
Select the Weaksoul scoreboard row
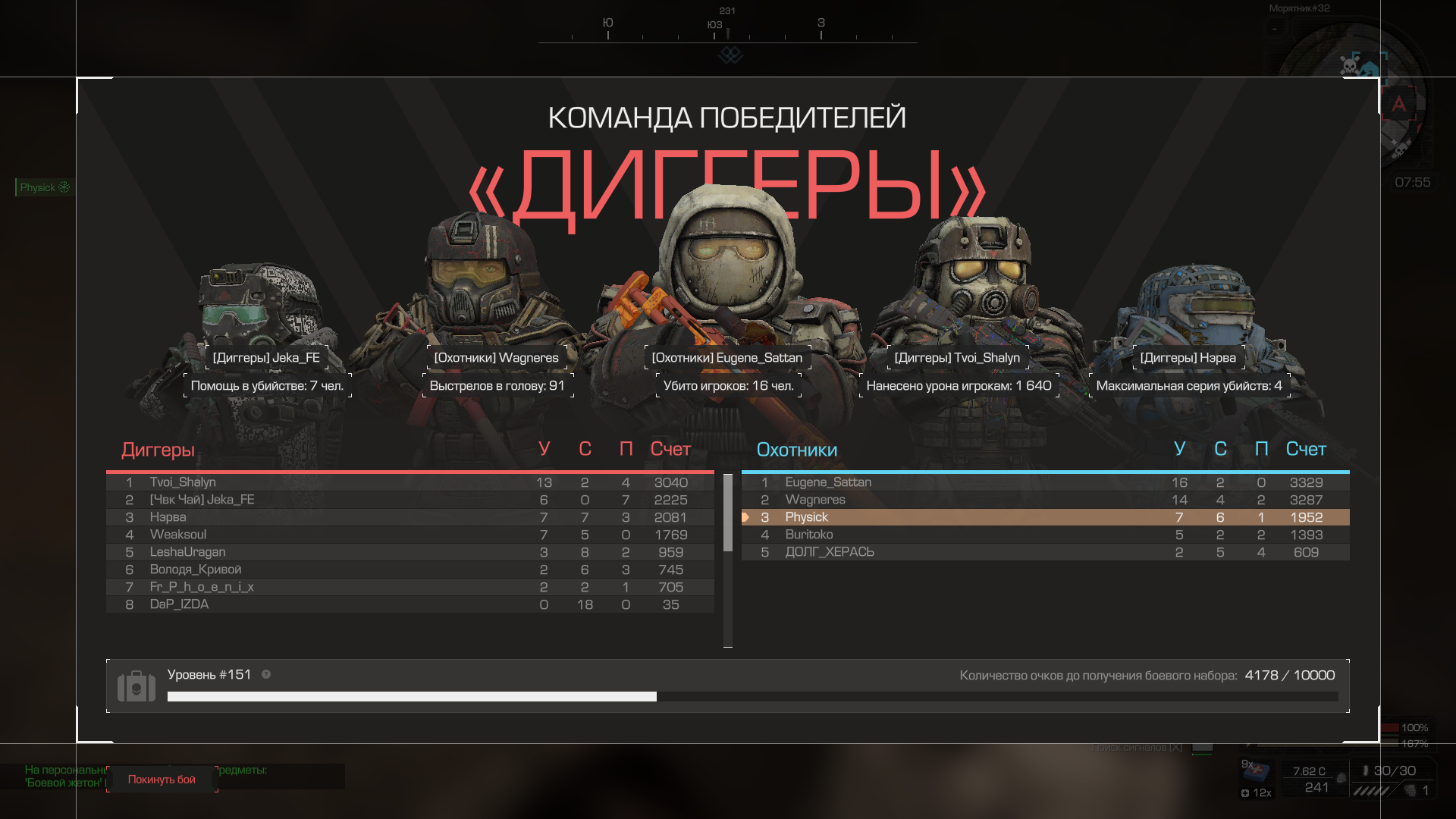click(x=410, y=535)
